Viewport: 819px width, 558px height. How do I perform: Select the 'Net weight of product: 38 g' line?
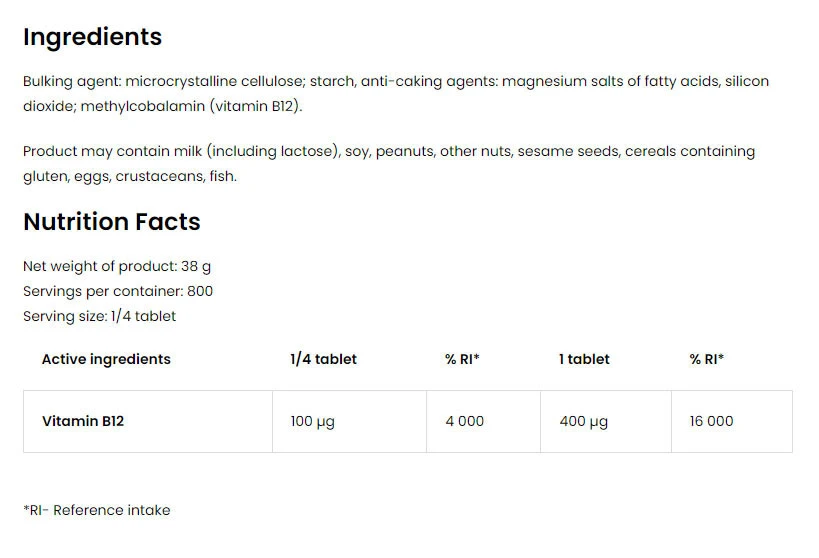pyautogui.click(x=117, y=267)
